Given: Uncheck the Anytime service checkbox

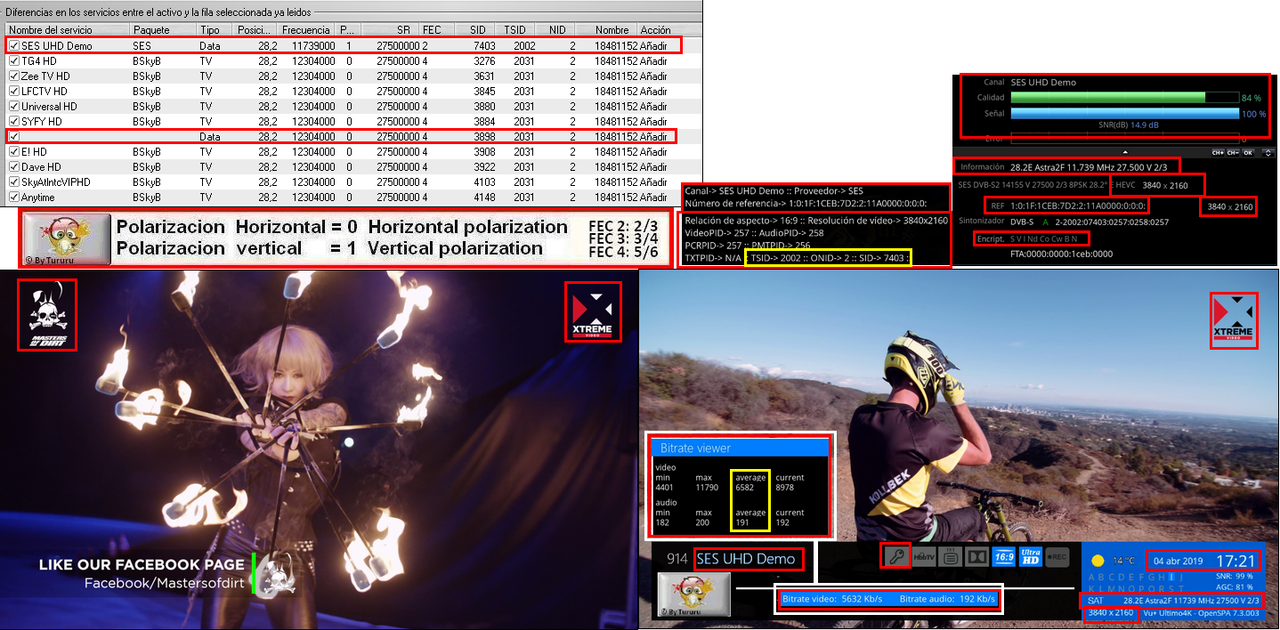Looking at the screenshot, I should tap(14, 198).
